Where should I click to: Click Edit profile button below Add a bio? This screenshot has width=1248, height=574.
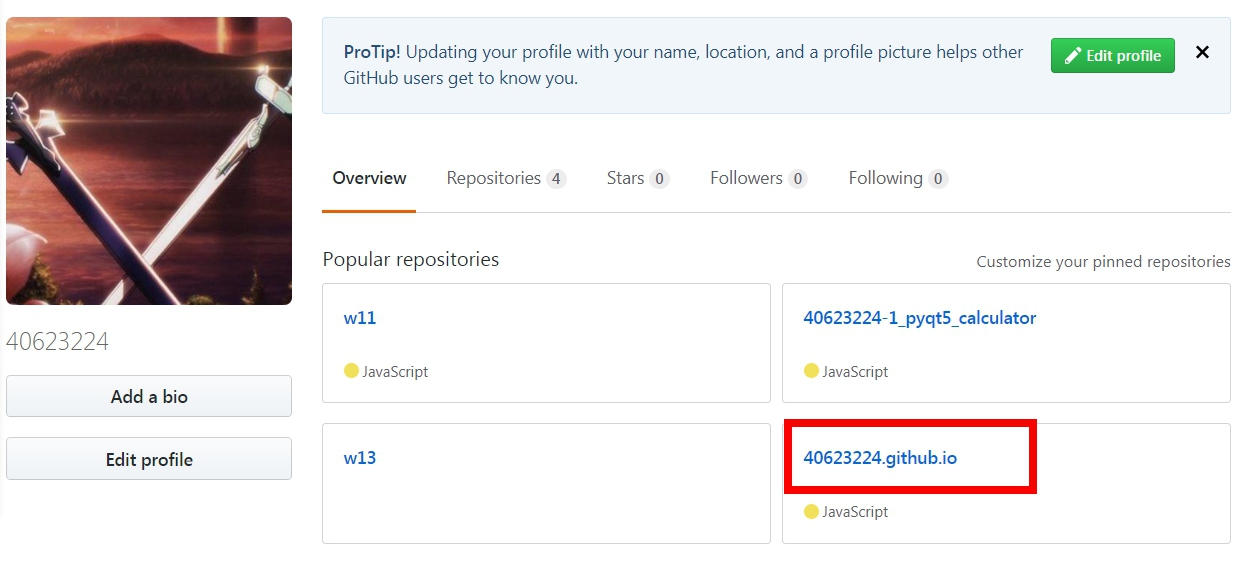tap(149, 459)
